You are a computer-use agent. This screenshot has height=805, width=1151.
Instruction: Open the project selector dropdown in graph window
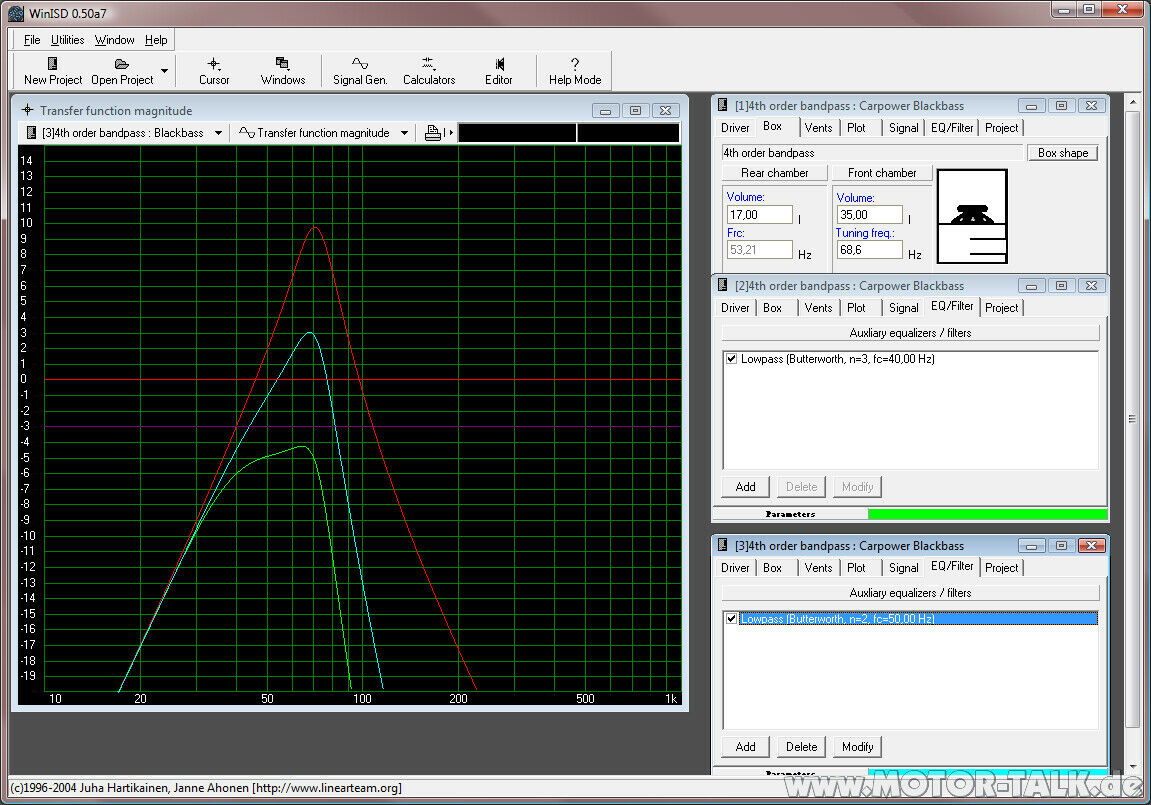(x=218, y=133)
